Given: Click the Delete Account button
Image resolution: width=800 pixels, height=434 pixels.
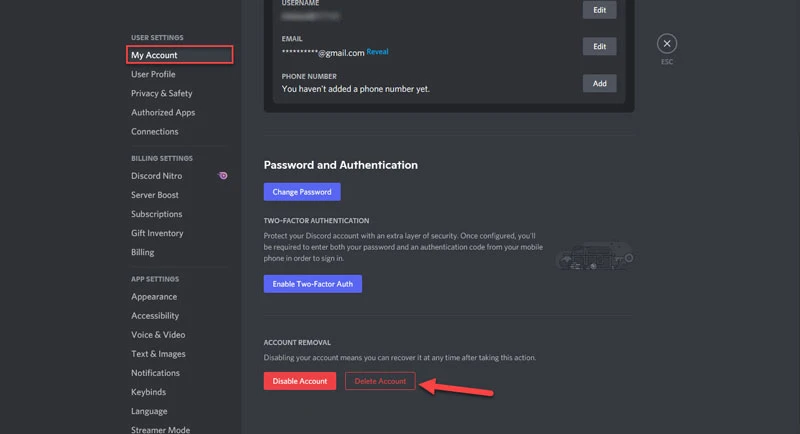Looking at the screenshot, I should (380, 381).
